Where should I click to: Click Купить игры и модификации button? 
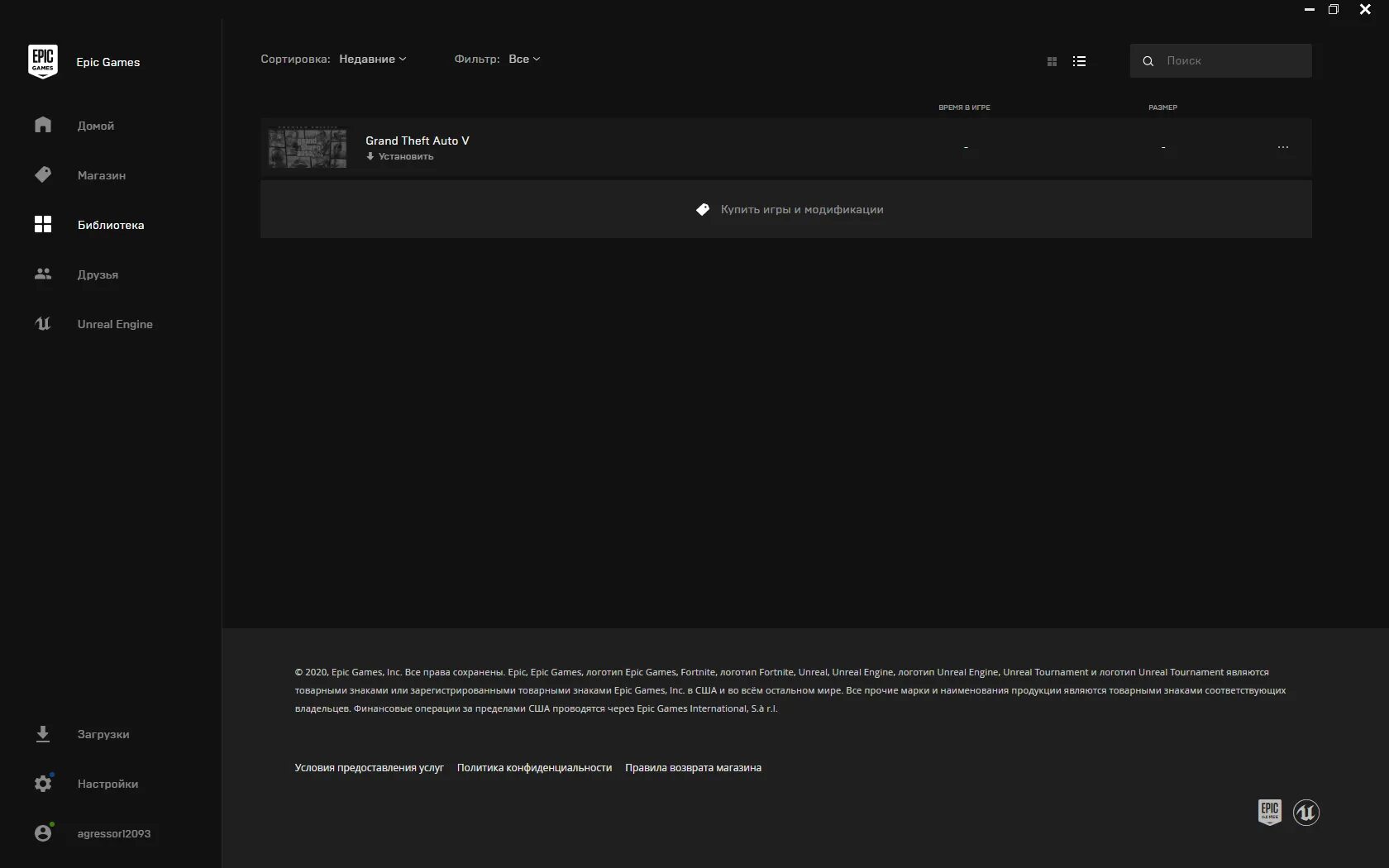coord(785,209)
